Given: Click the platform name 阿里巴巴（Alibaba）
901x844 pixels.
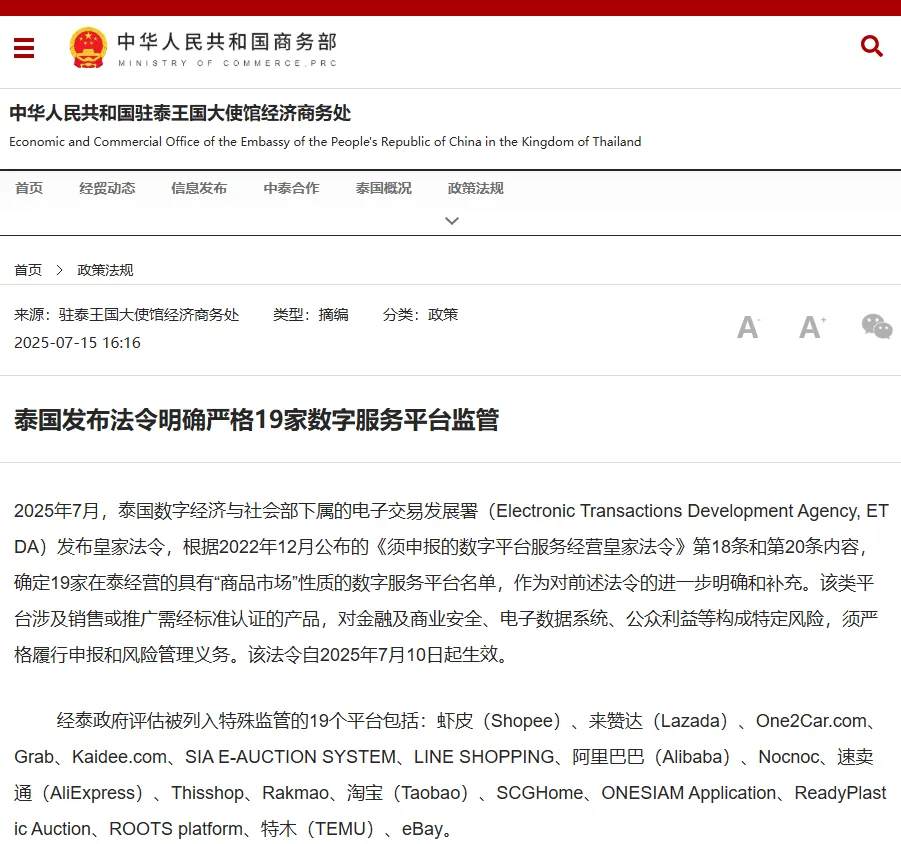Looking at the screenshot, I should [x=652, y=757].
